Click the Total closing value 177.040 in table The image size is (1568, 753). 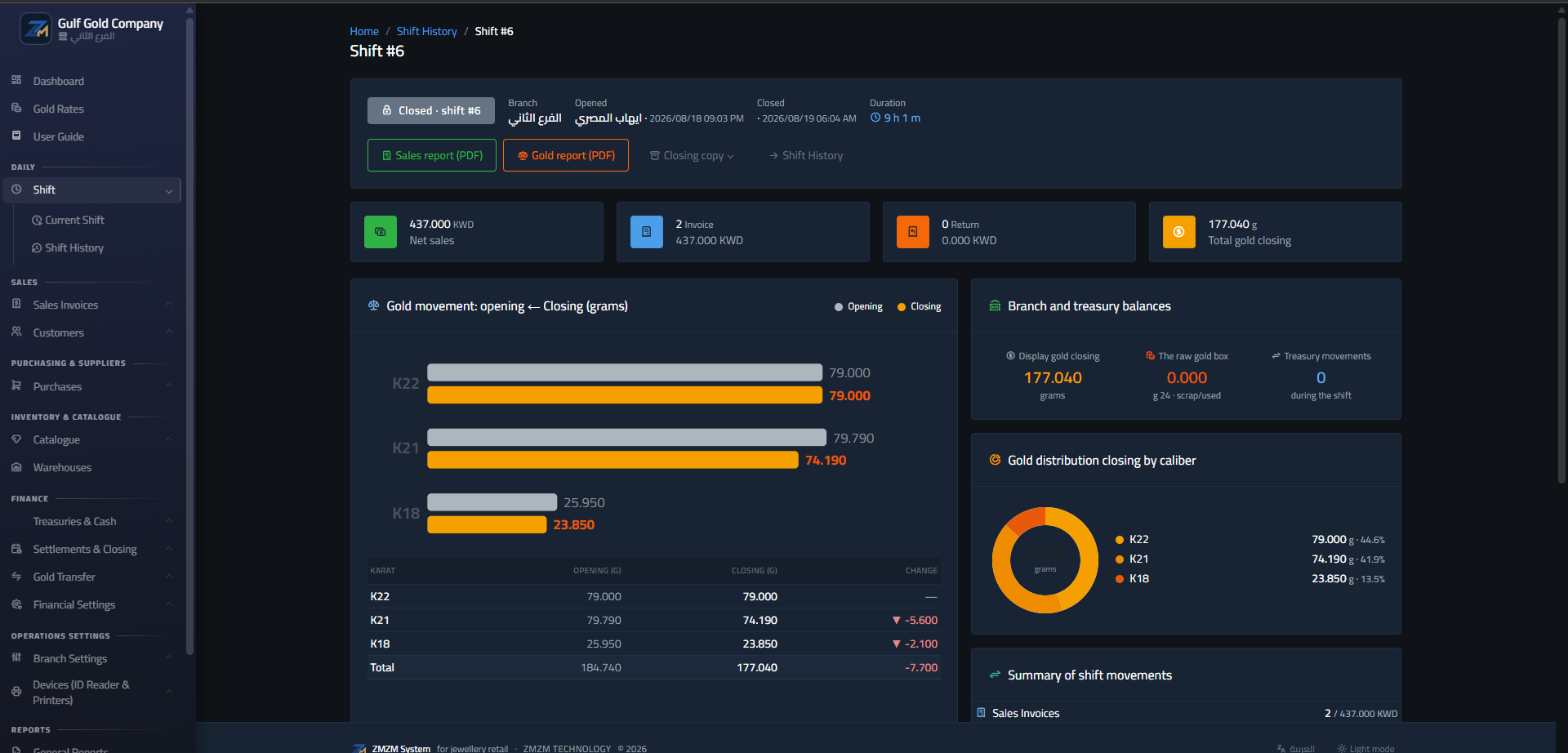[x=757, y=667]
